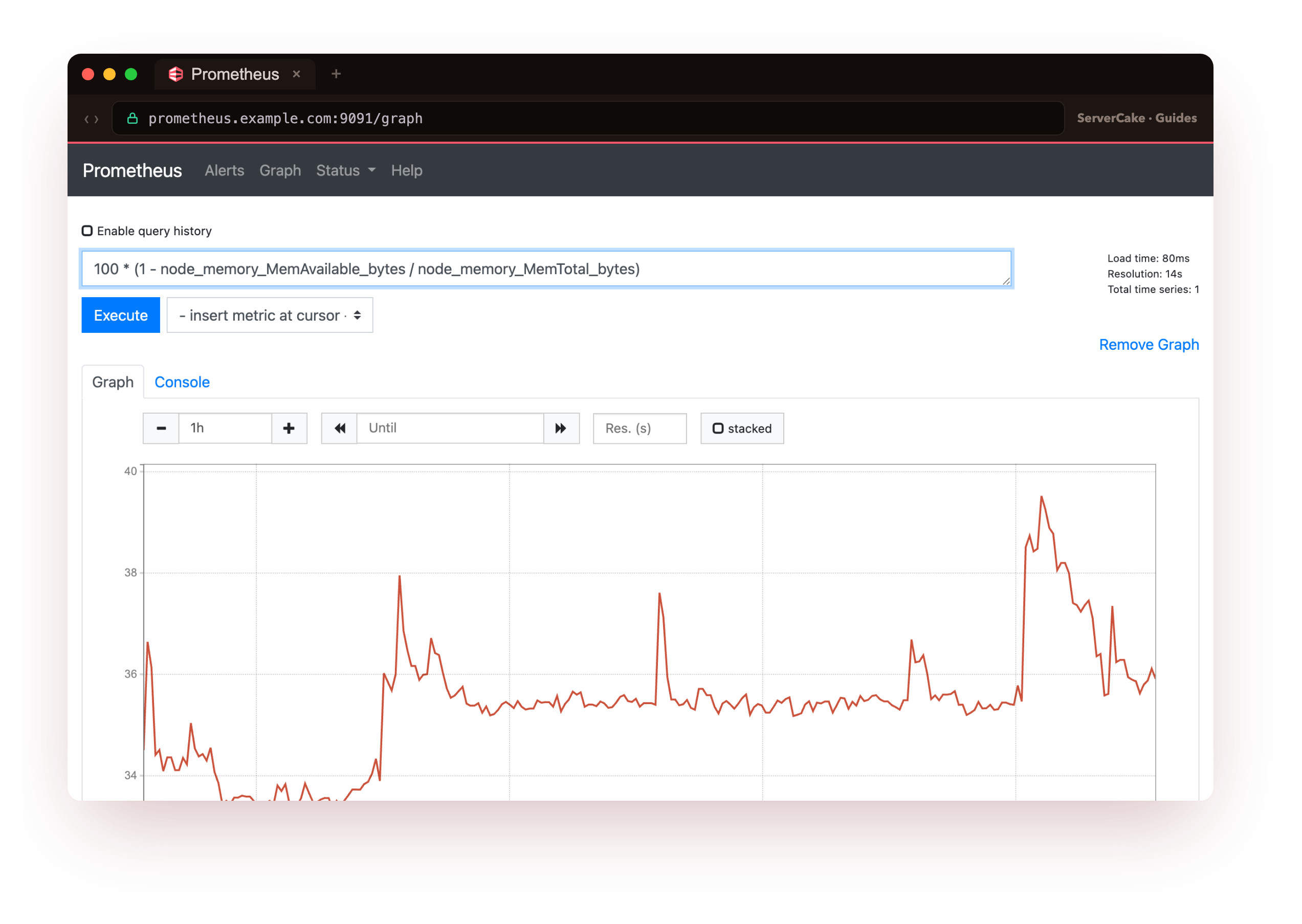Click the Prometheus favicon in the browser tab
Screen dimensions: 1302x924
176,74
